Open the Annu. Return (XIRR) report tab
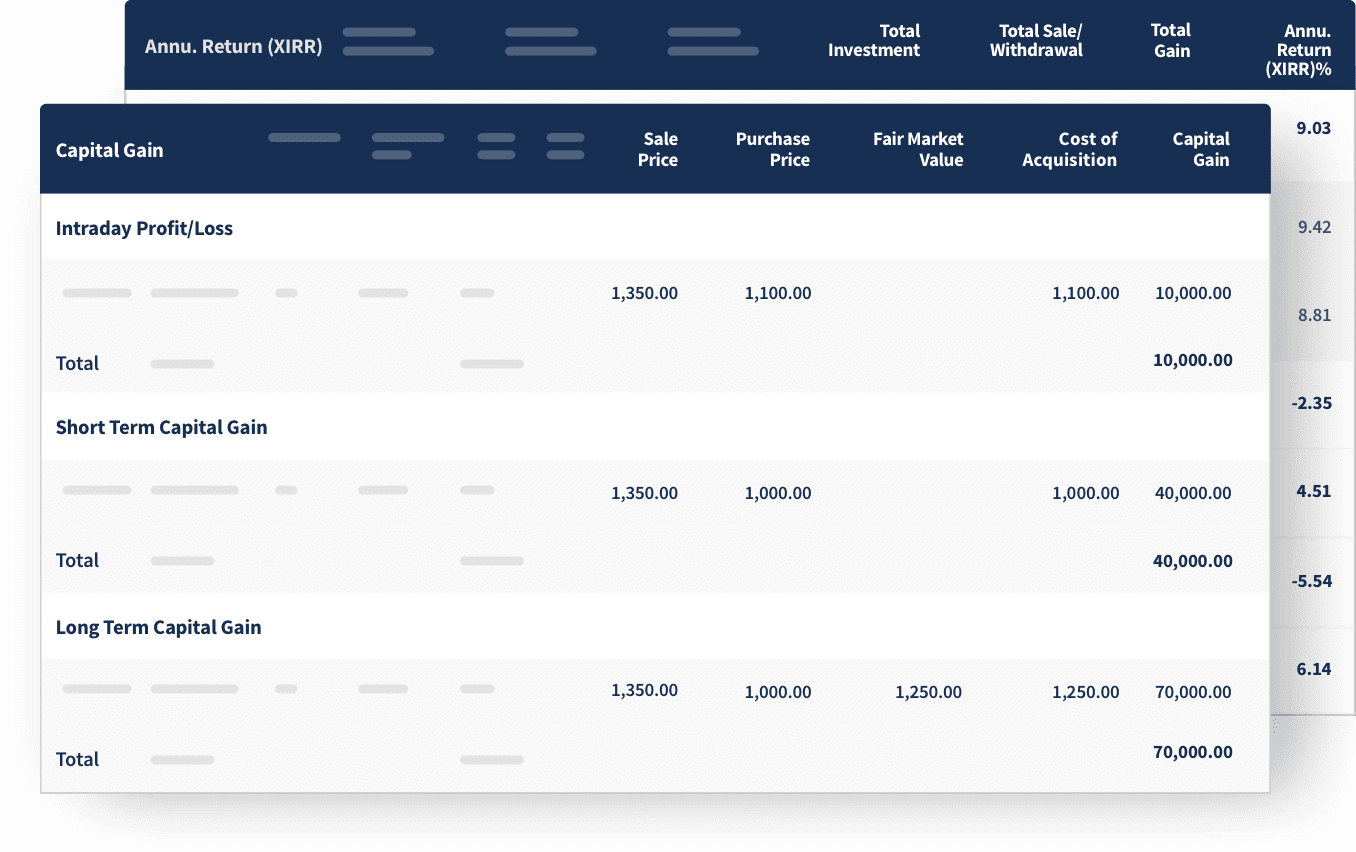 coord(233,45)
